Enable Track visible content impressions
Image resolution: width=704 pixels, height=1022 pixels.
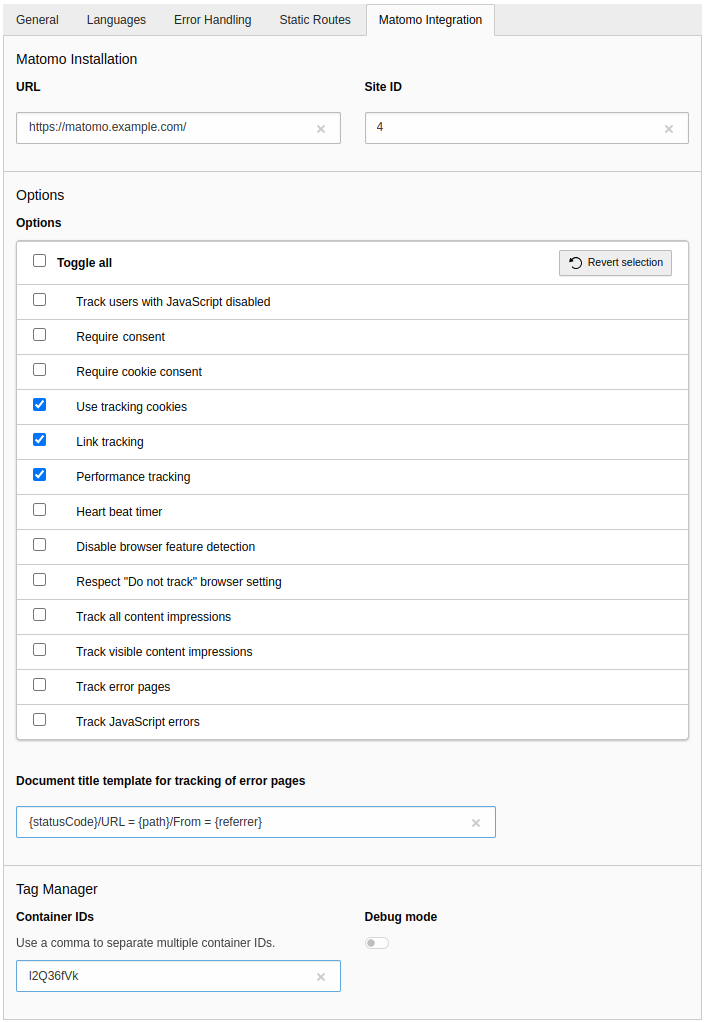click(x=40, y=650)
